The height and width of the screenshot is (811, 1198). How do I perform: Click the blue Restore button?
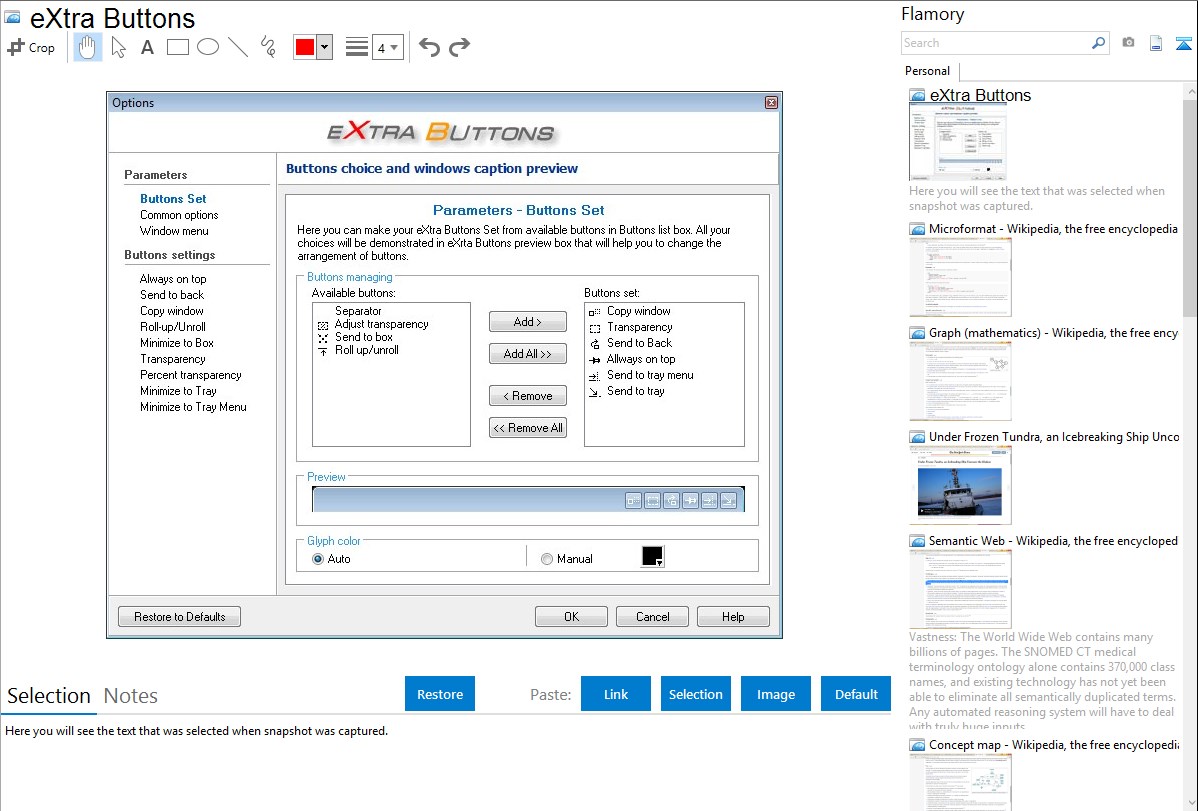[440, 694]
